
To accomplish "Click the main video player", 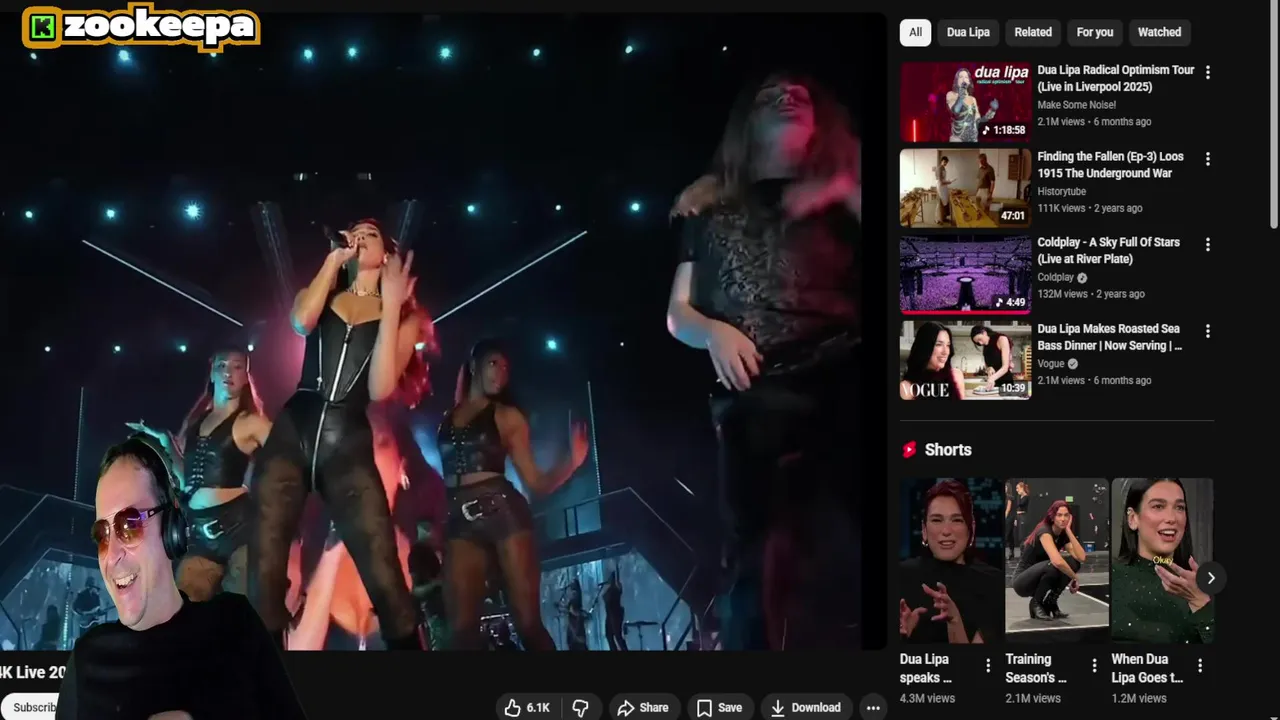I will click(x=443, y=331).
